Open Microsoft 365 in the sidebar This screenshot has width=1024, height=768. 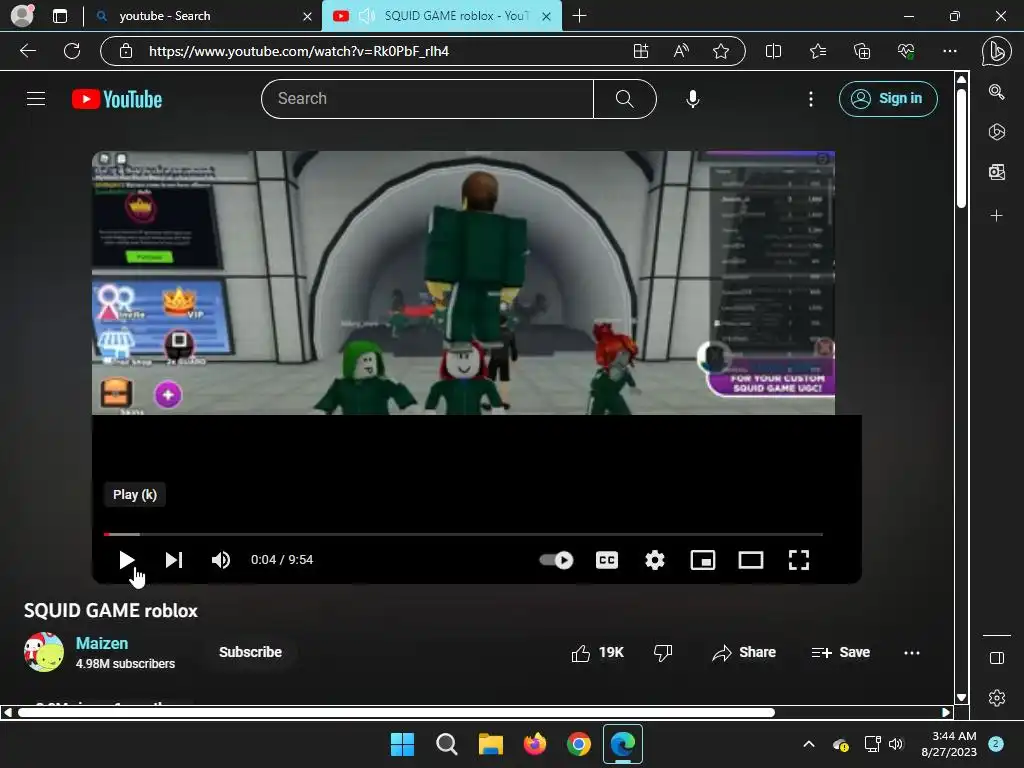click(997, 132)
